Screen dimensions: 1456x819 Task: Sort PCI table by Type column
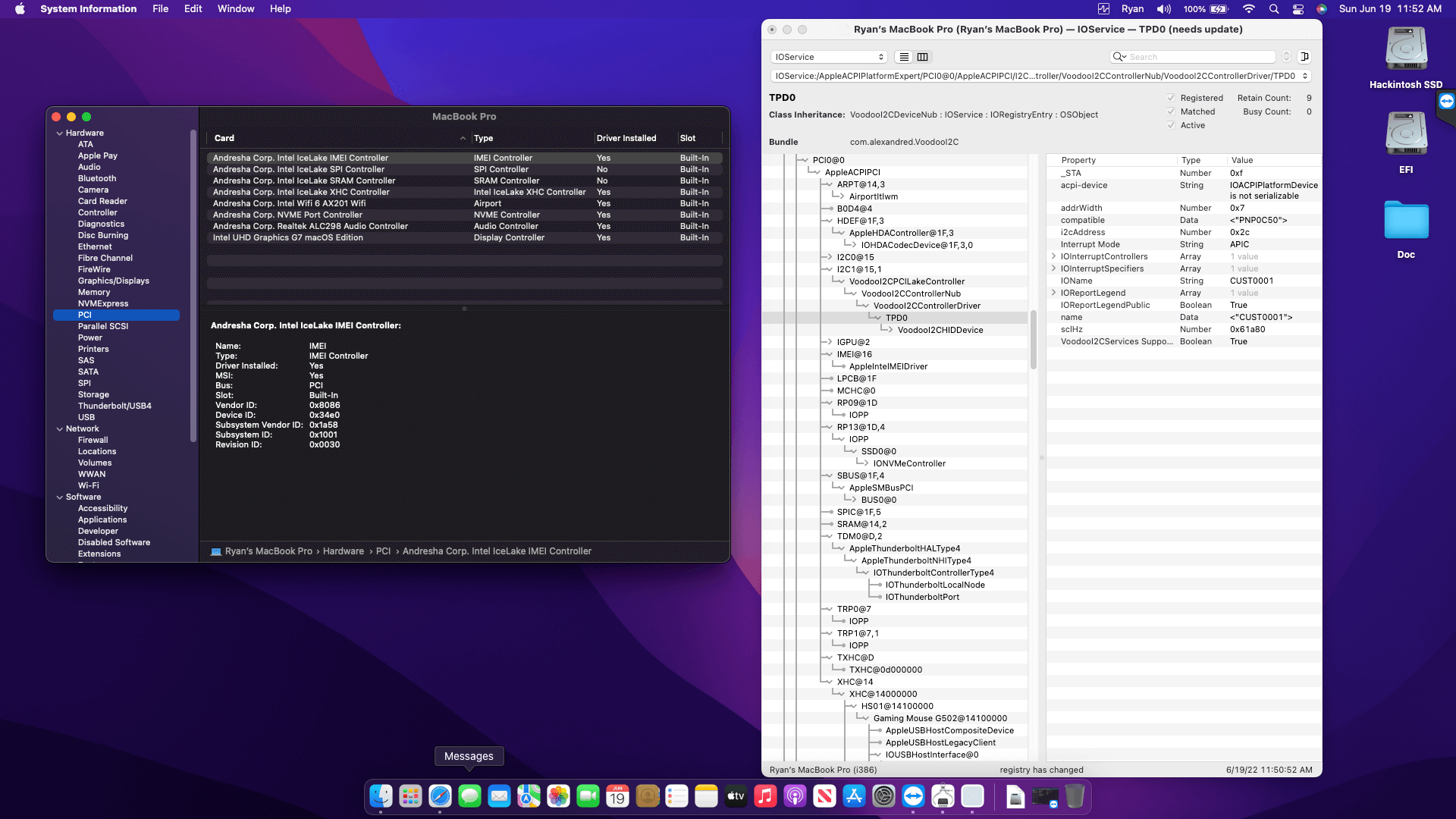(x=532, y=138)
